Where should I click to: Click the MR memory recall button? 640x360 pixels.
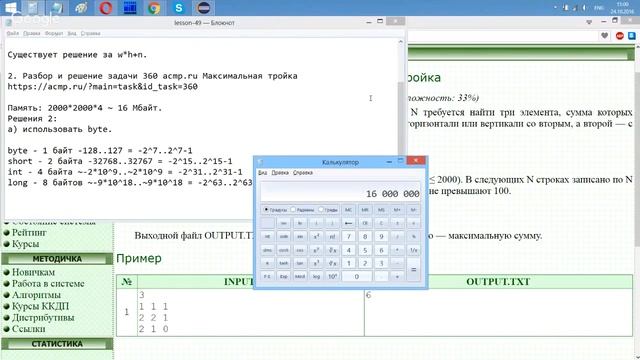pos(365,210)
